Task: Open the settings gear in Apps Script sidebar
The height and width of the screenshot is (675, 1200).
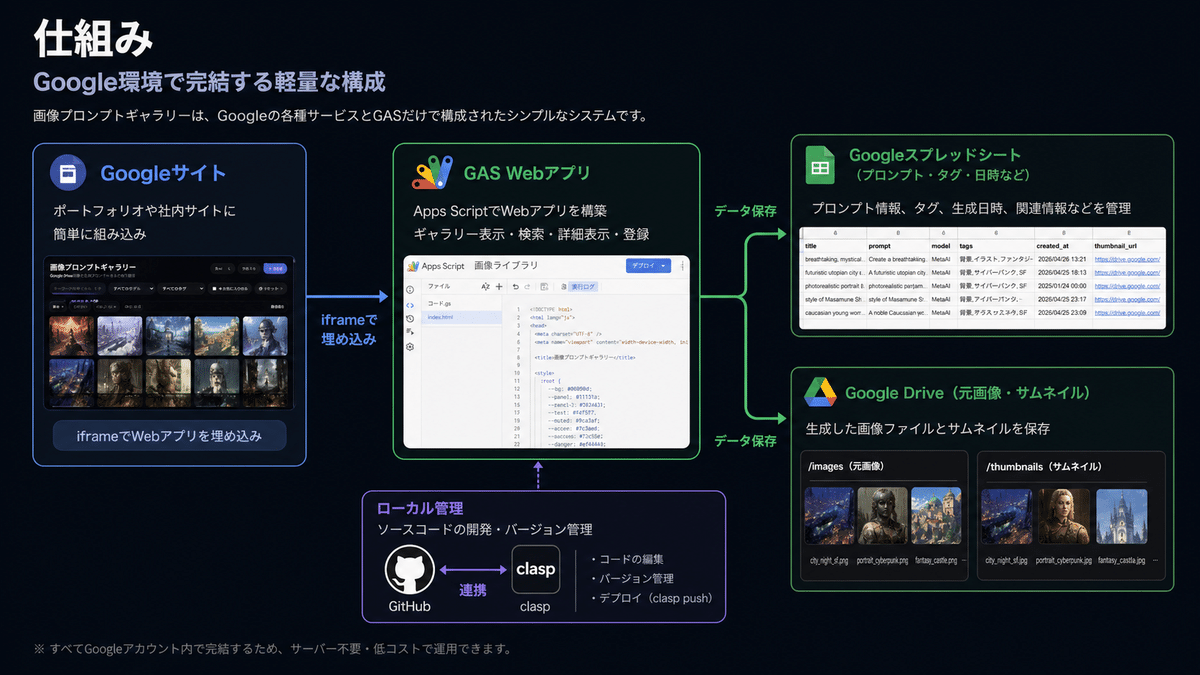Action: click(410, 346)
